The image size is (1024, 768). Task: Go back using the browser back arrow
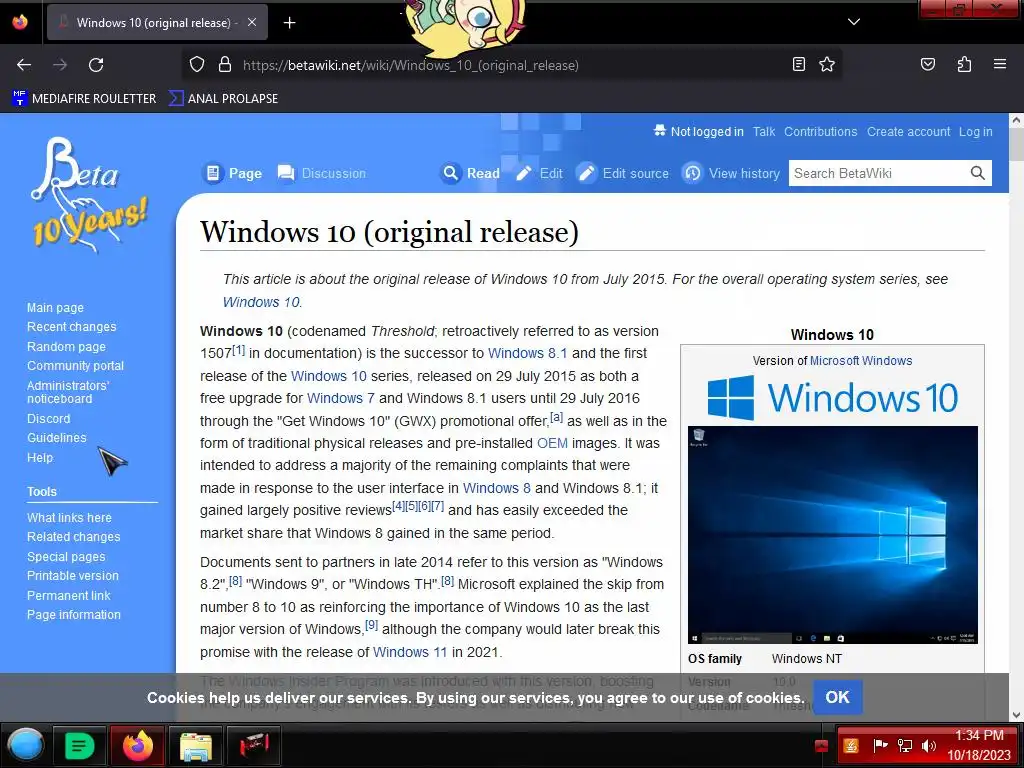click(24, 65)
